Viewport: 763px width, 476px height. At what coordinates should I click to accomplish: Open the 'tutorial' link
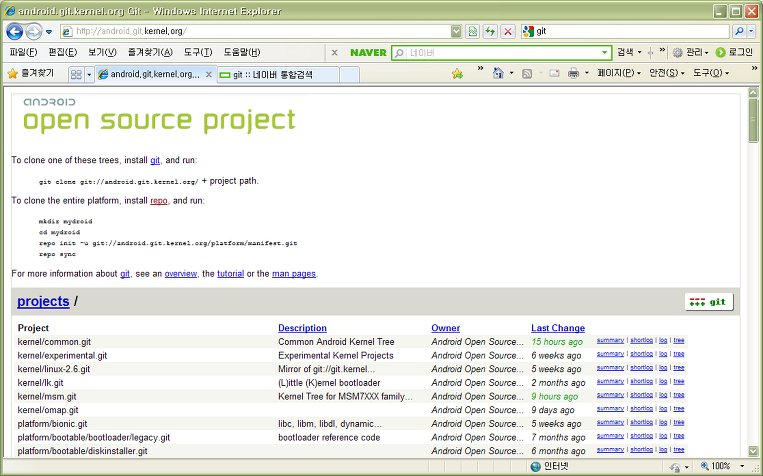230,274
